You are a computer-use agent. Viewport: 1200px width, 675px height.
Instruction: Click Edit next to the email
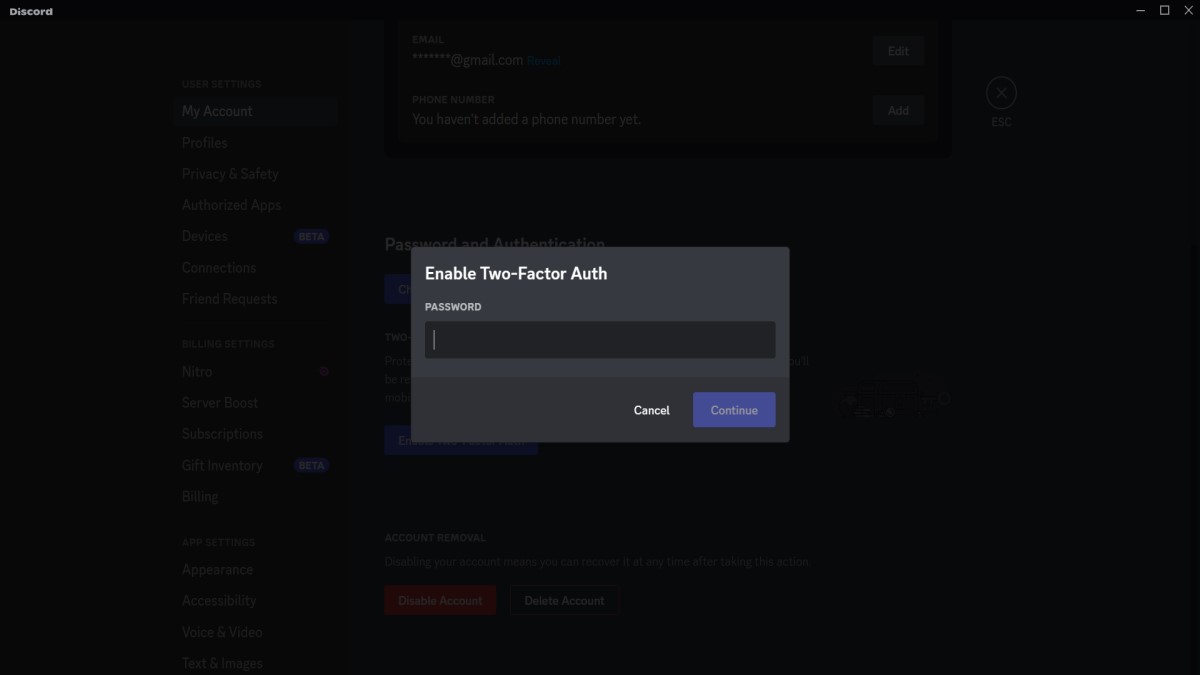click(898, 51)
